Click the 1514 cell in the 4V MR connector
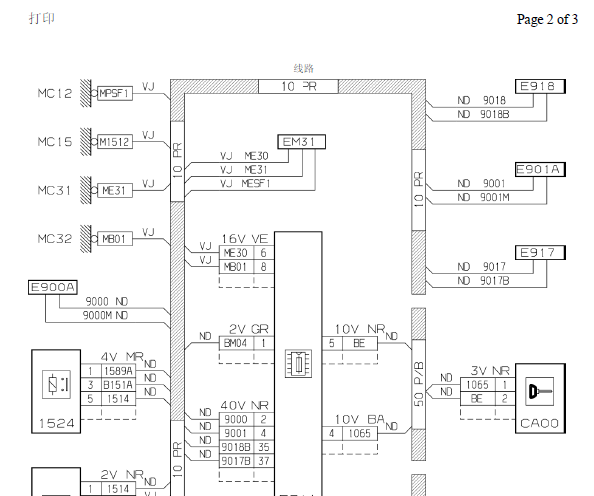Screen dimensions: 594x496 [x=119, y=399]
